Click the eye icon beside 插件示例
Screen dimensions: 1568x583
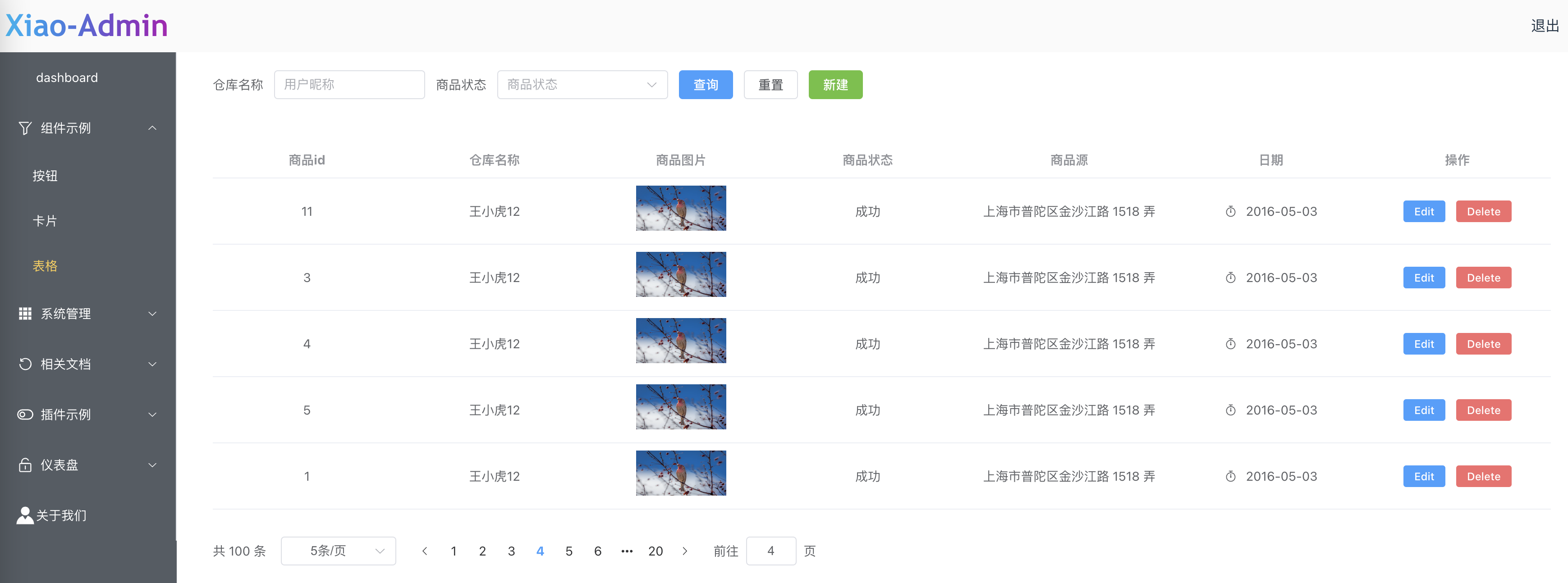[x=24, y=414]
